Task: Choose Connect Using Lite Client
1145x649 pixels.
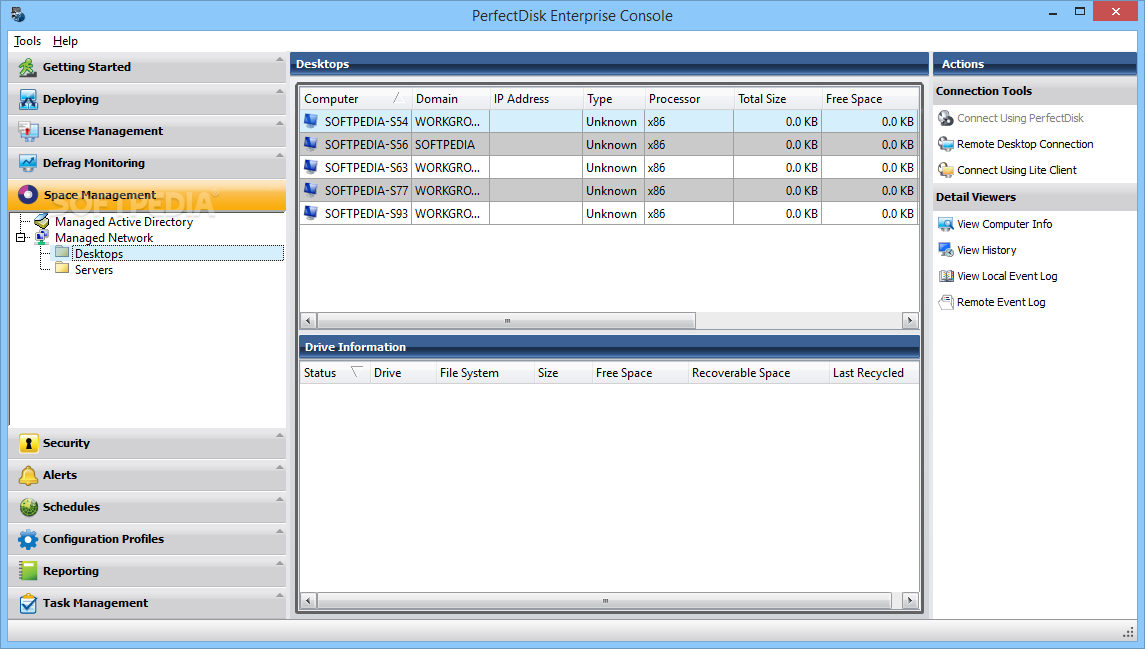Action: pos(1016,170)
